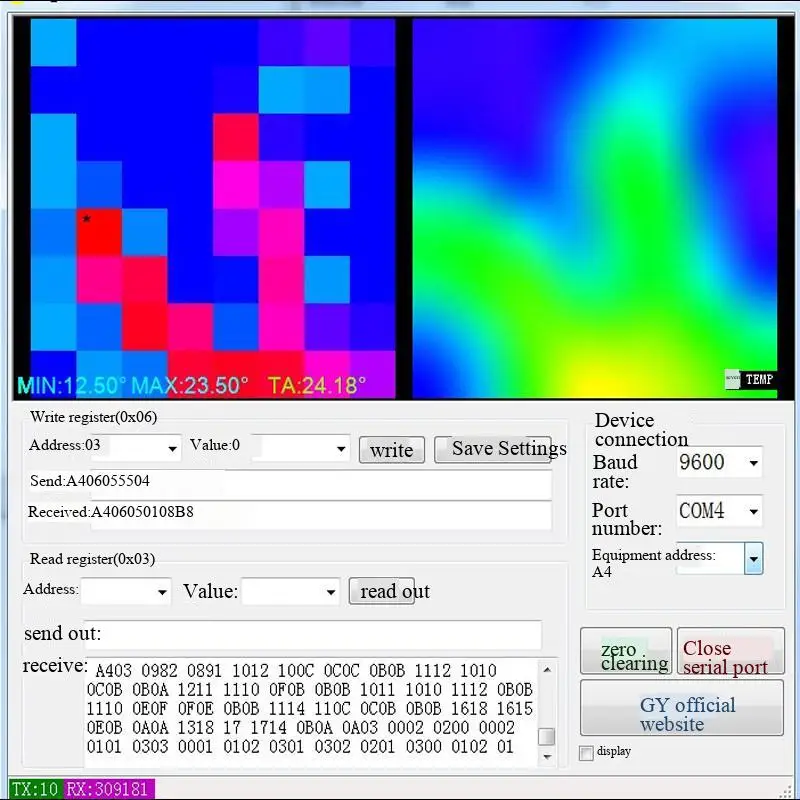Open the Write register Value dropdown
Viewport: 800px width, 800px height.
(341, 449)
